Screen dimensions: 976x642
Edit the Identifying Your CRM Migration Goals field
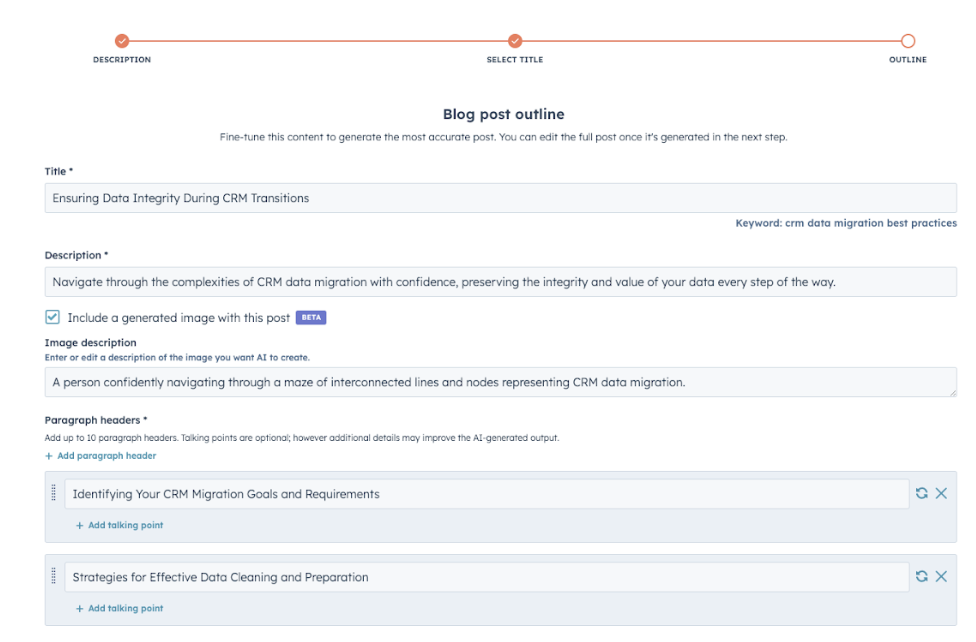click(x=487, y=494)
